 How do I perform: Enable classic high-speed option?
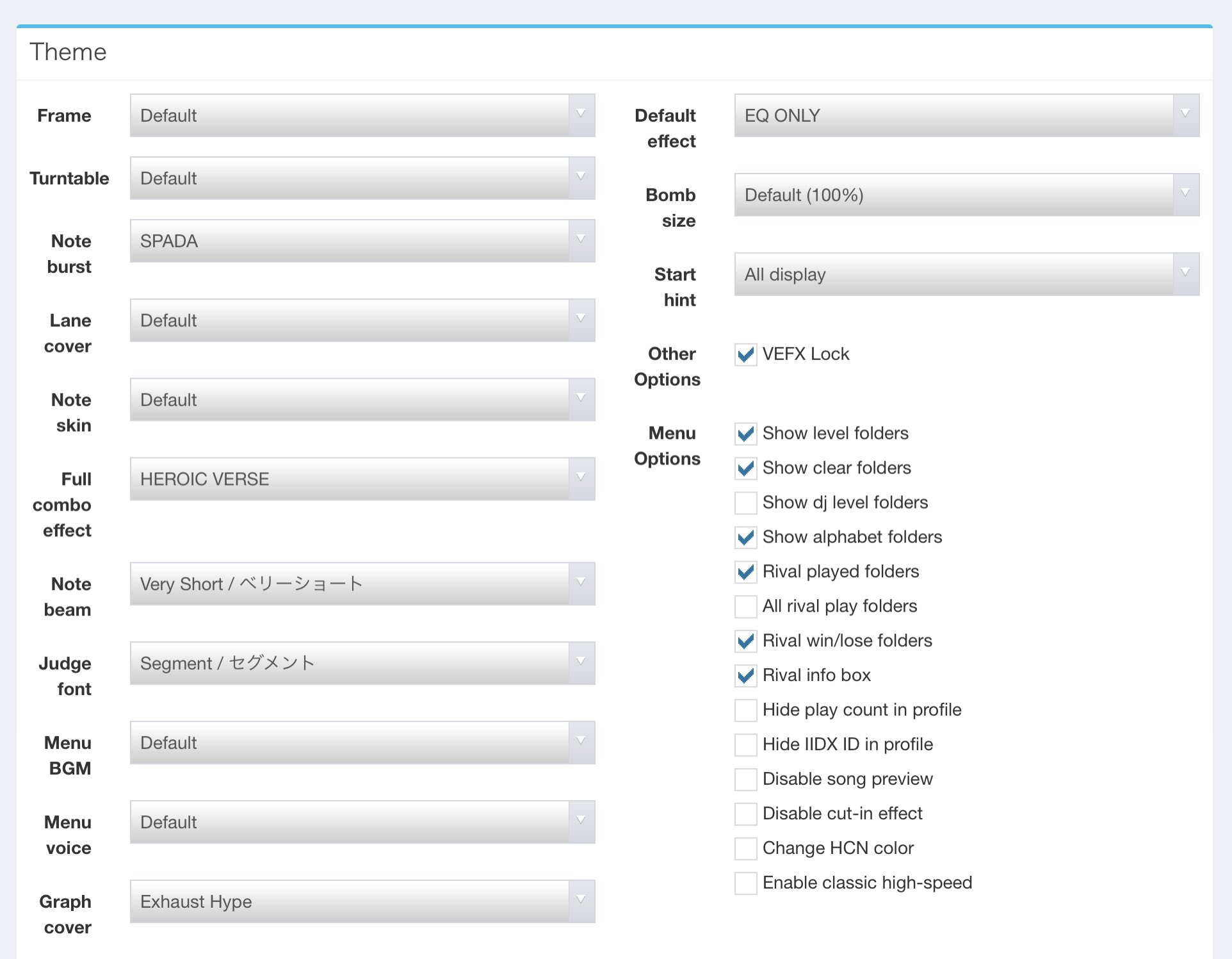[745, 883]
